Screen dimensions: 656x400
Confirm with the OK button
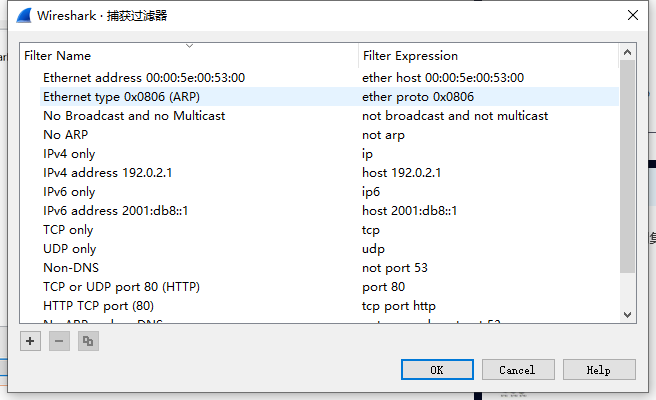pos(437,370)
